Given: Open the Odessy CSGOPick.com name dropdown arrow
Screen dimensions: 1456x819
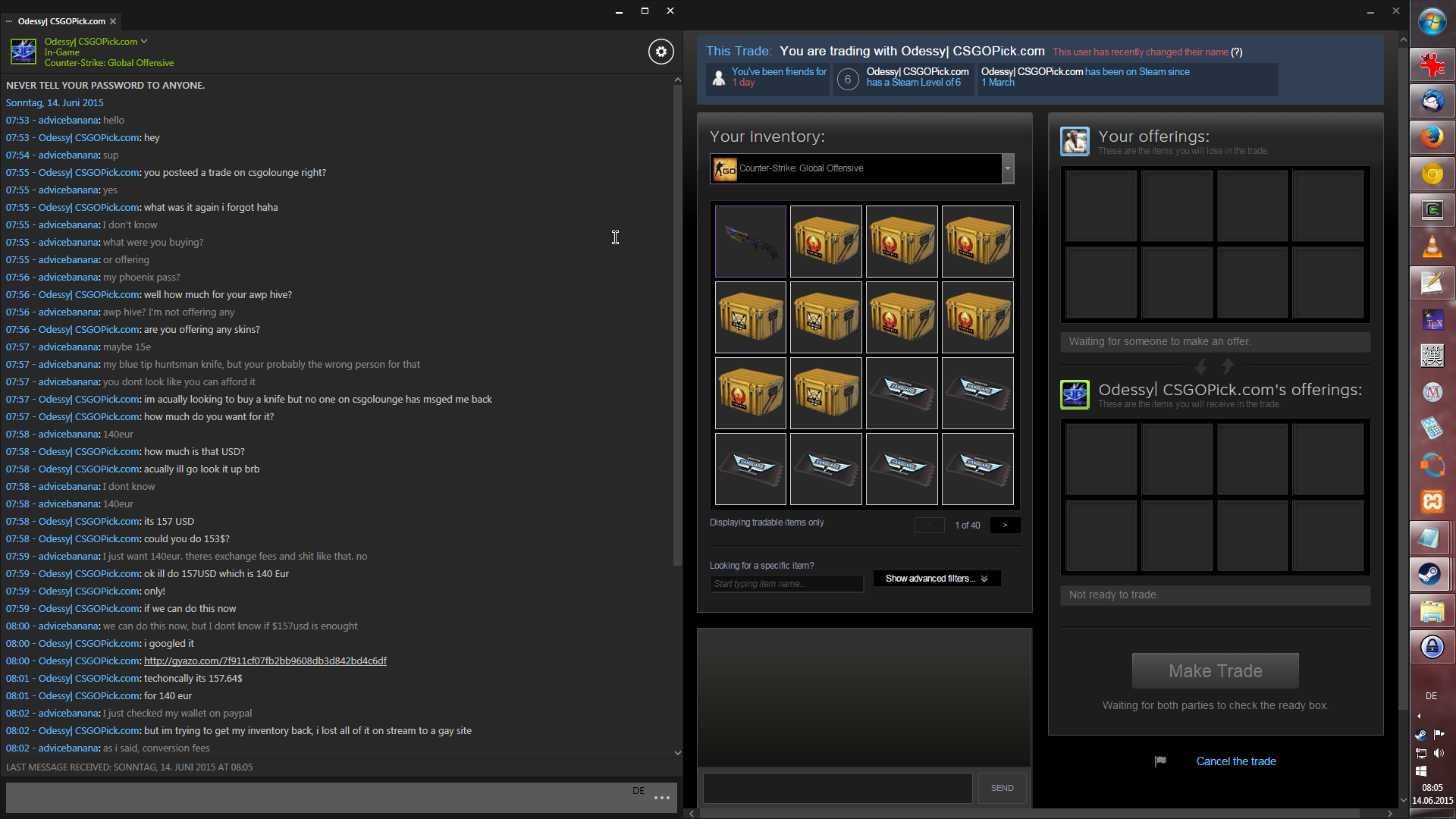Looking at the screenshot, I should click(144, 41).
